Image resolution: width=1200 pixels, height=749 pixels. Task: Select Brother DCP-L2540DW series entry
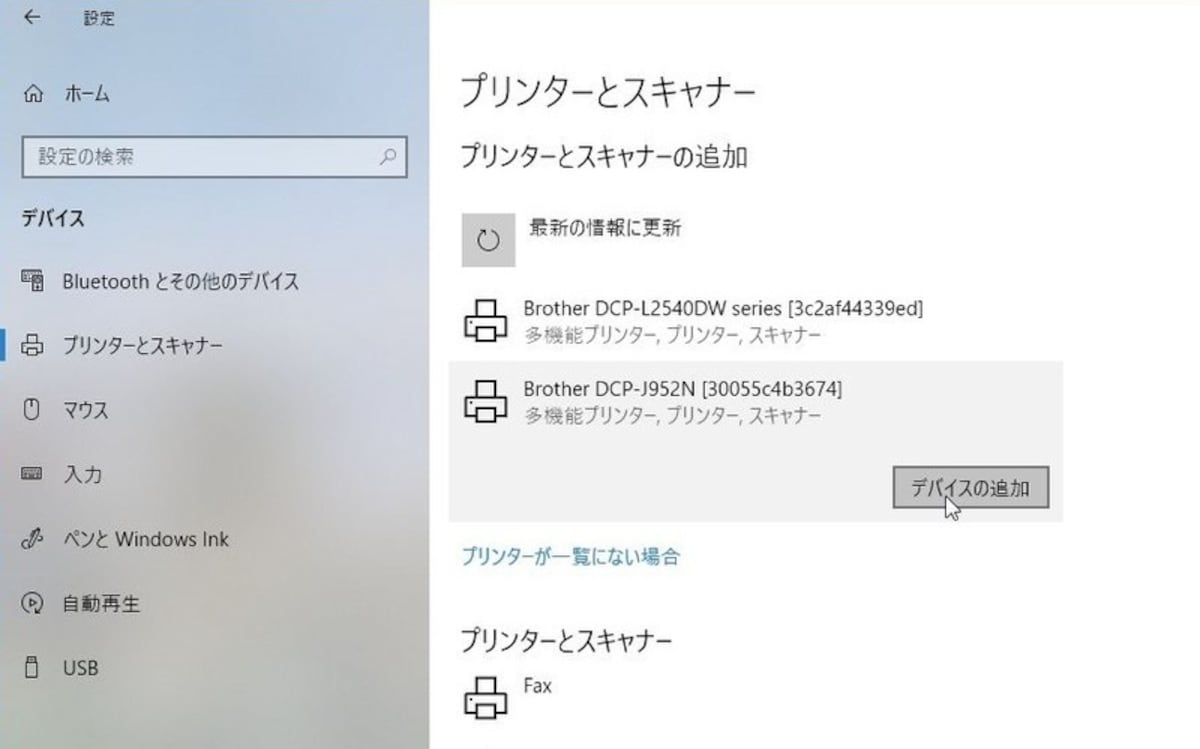coord(723,308)
